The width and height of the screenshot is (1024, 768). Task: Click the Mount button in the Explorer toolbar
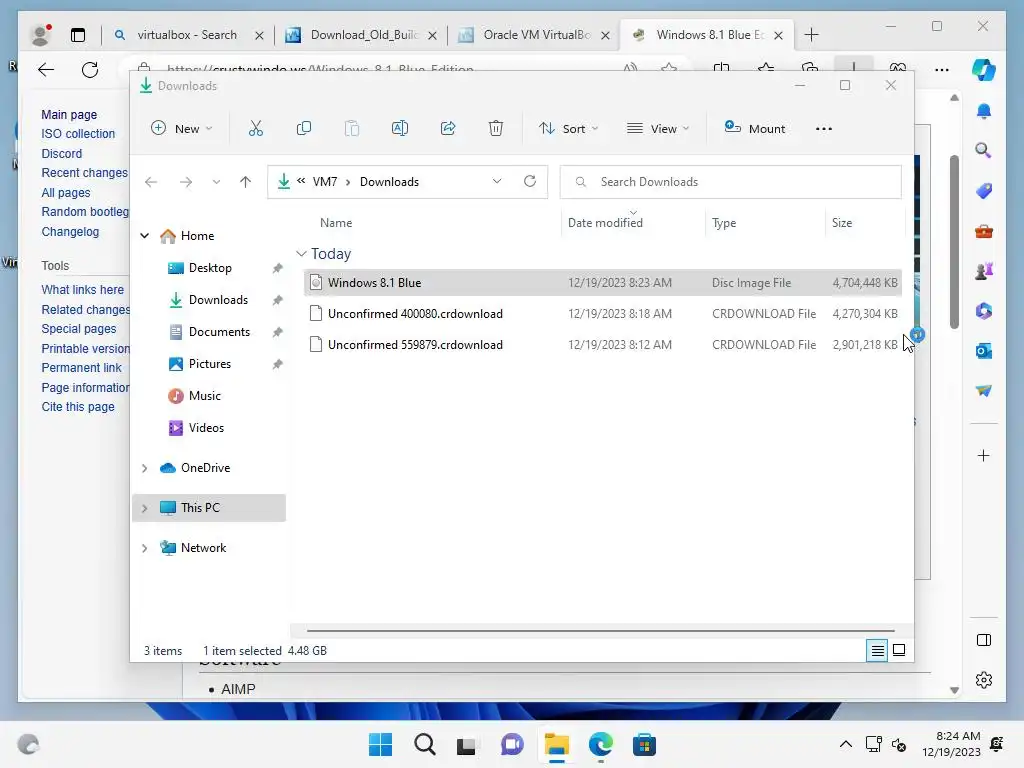point(754,129)
